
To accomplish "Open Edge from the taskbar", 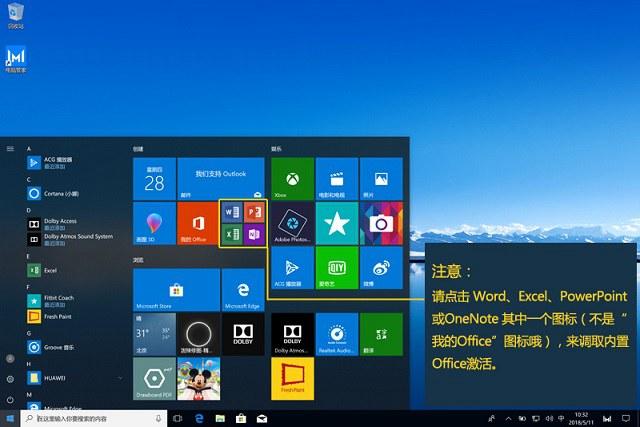I will (x=199, y=418).
